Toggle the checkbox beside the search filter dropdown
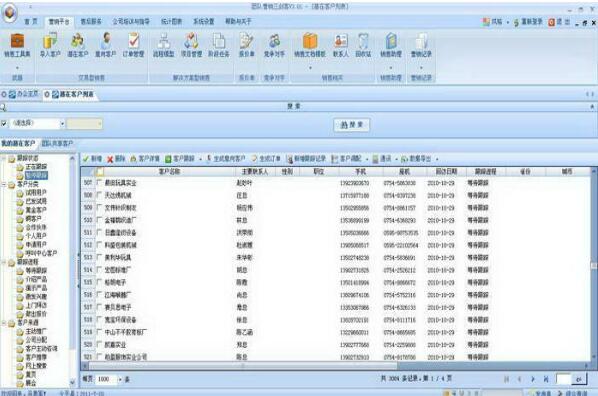Screen dimensions: 598x396 tap(4, 123)
